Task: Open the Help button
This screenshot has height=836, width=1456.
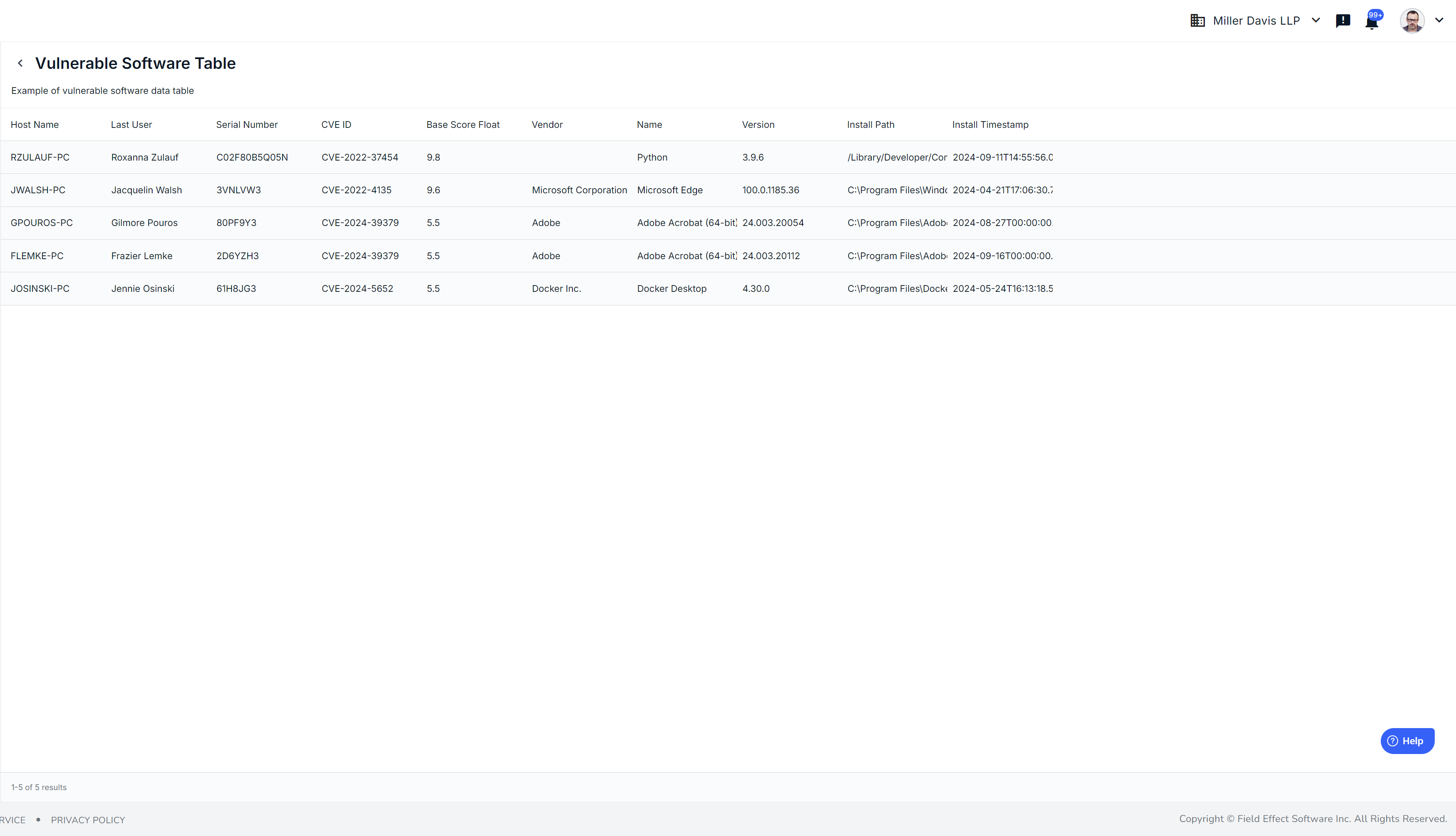Action: [1407, 741]
